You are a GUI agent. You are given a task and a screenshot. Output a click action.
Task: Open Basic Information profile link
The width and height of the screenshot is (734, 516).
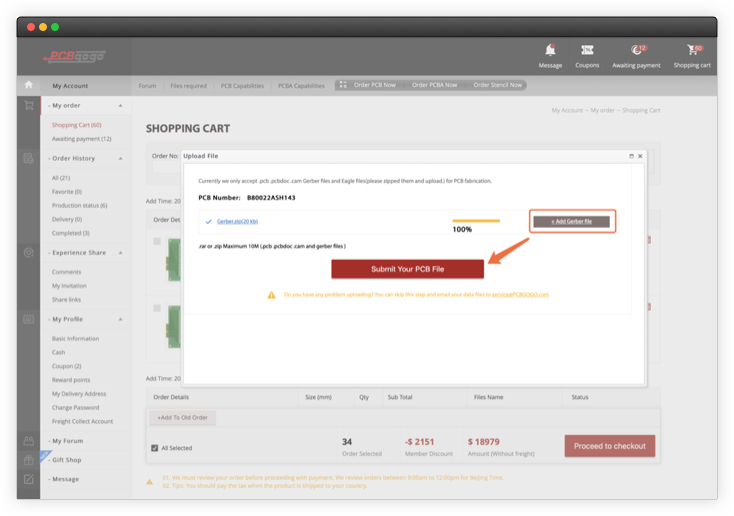point(75,339)
